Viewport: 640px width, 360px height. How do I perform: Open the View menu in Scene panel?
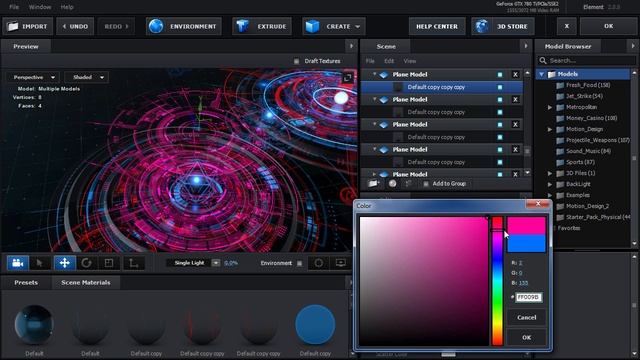409,61
